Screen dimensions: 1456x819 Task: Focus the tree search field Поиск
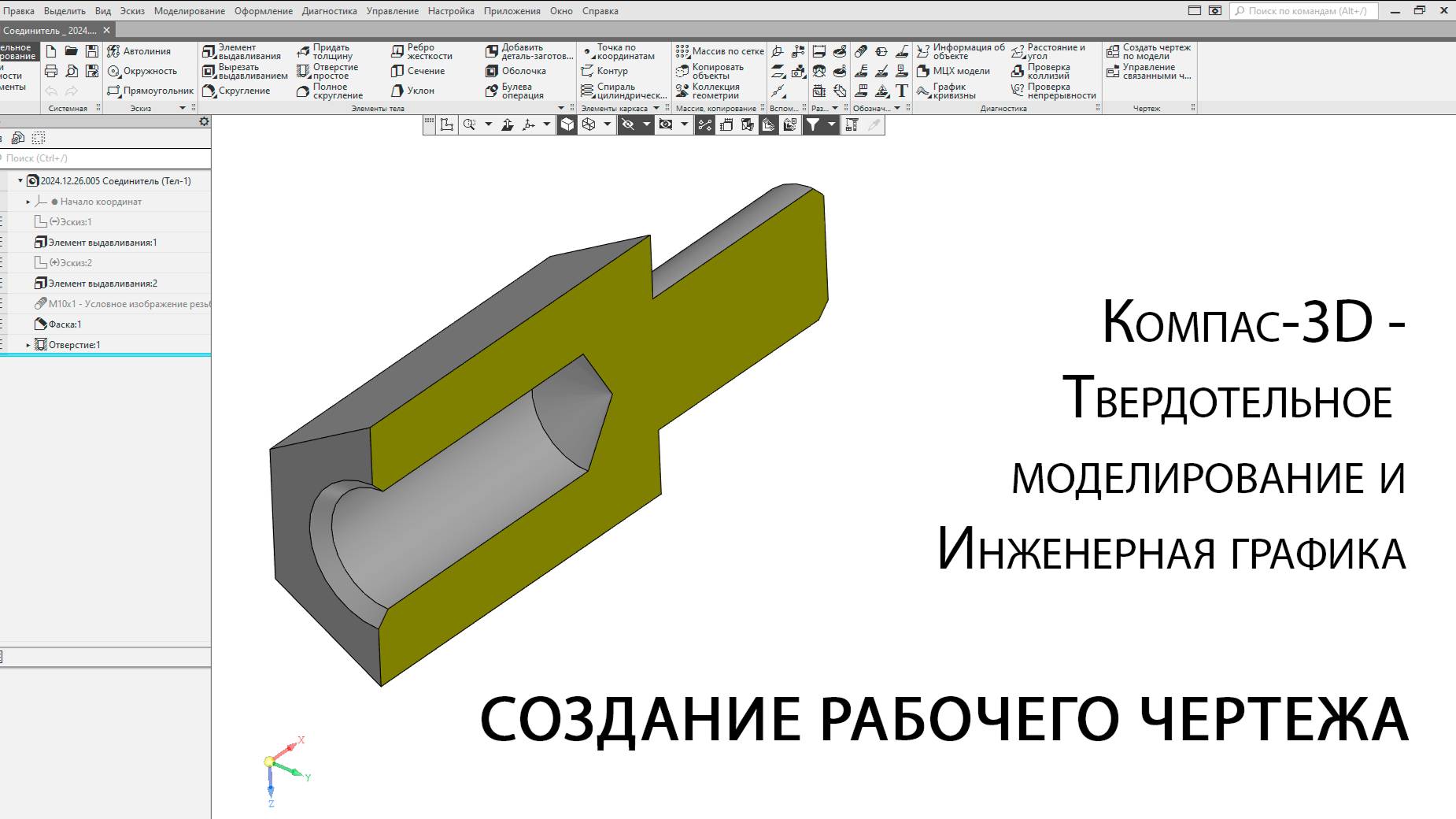click(105, 158)
